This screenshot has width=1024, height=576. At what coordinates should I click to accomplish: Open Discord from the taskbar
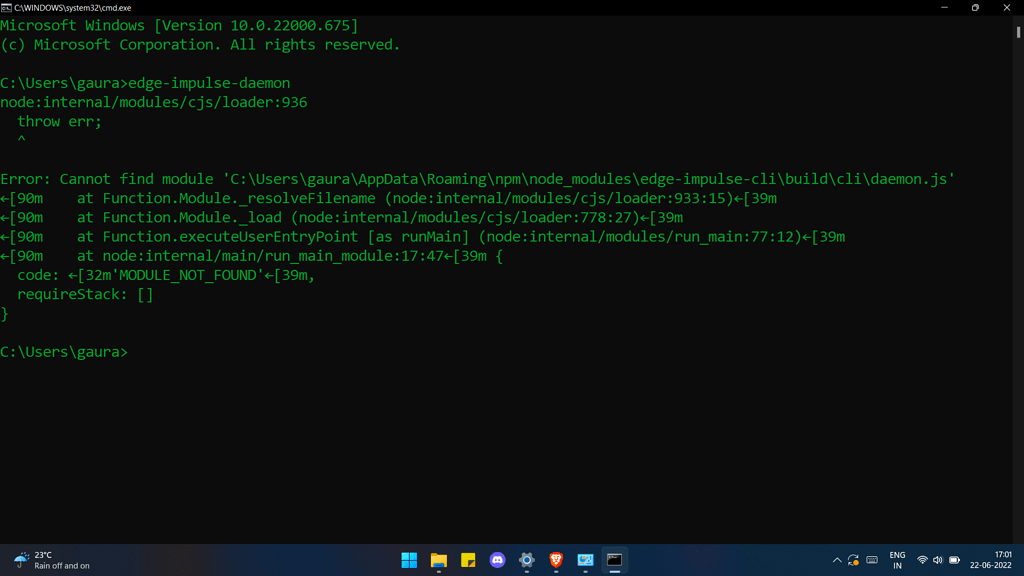pos(498,560)
